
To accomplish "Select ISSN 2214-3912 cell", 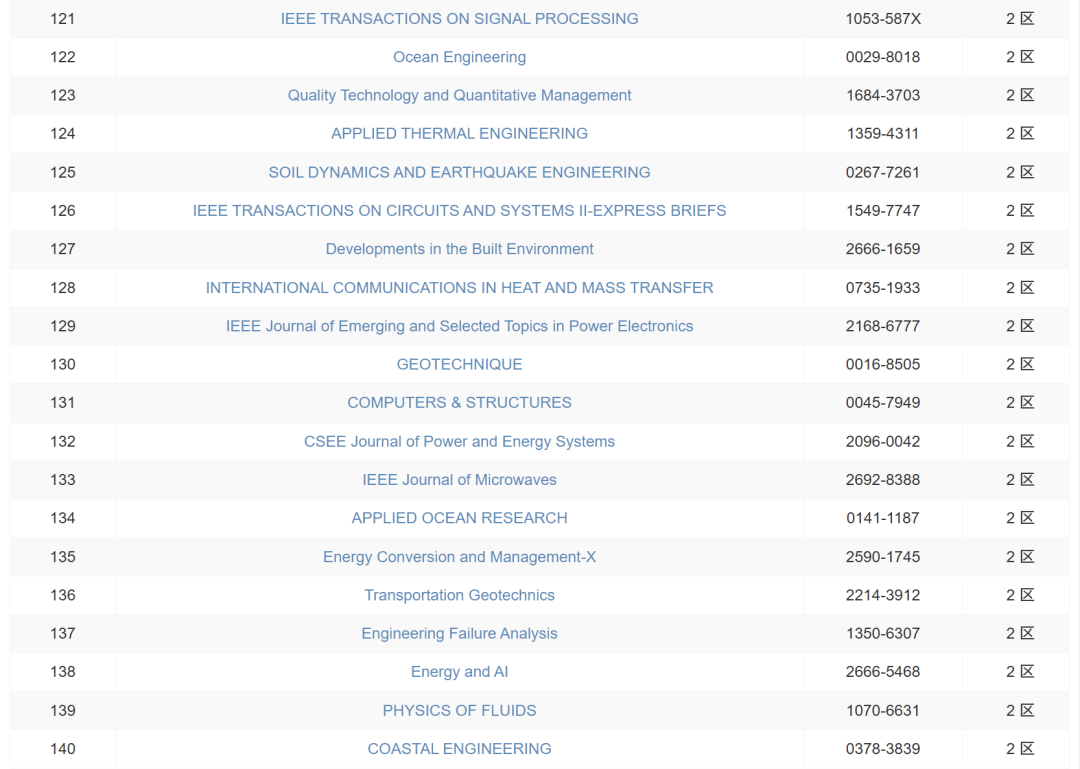I will 883,595.
